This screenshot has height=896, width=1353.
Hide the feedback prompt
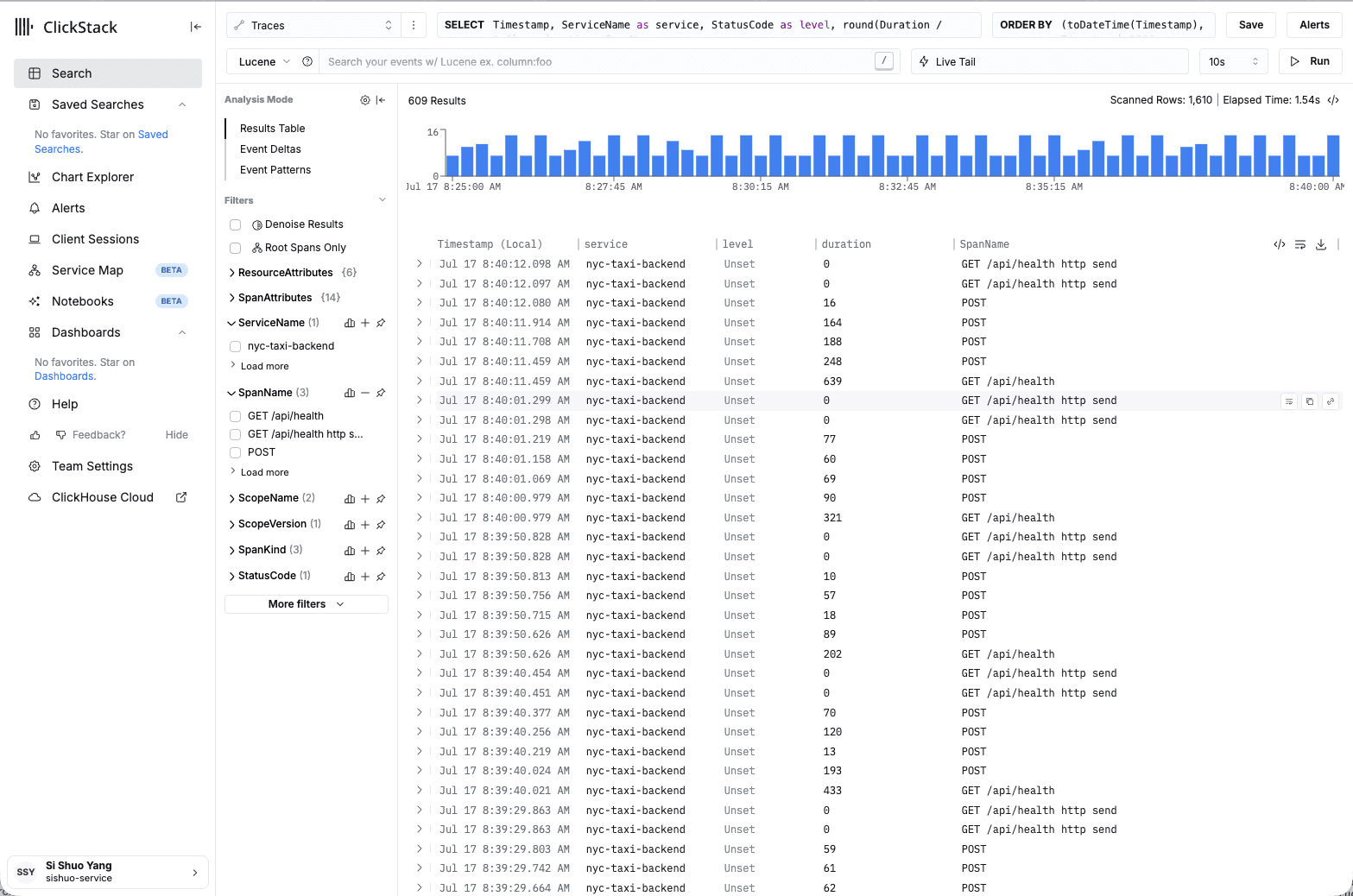coord(177,435)
